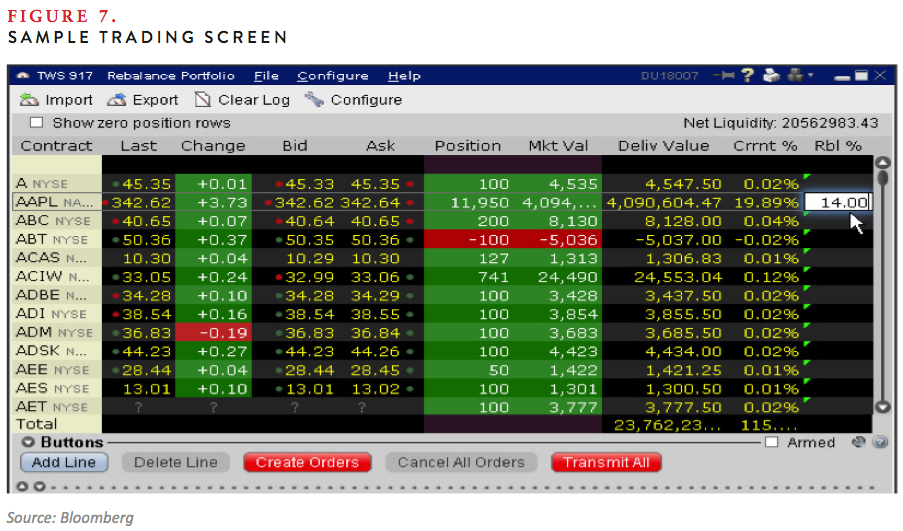Click the scroll down arrow of table
The image size is (903, 531).
pyautogui.click(x=883, y=407)
